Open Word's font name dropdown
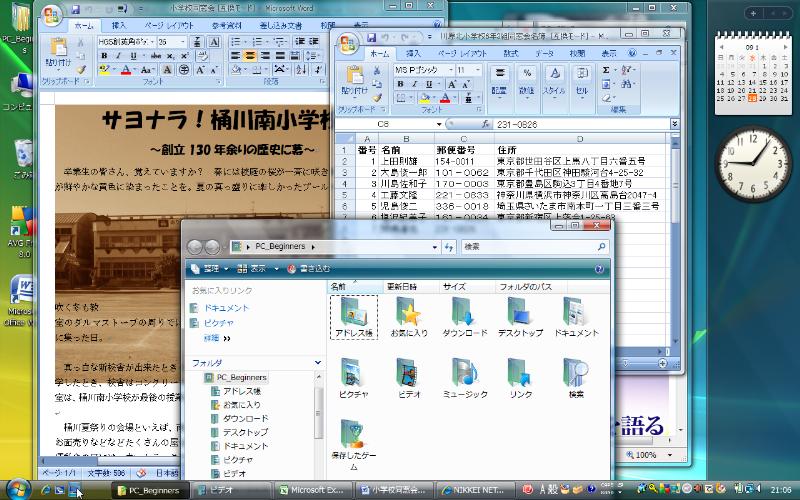Screen dimensions: 800x500 click(152, 41)
